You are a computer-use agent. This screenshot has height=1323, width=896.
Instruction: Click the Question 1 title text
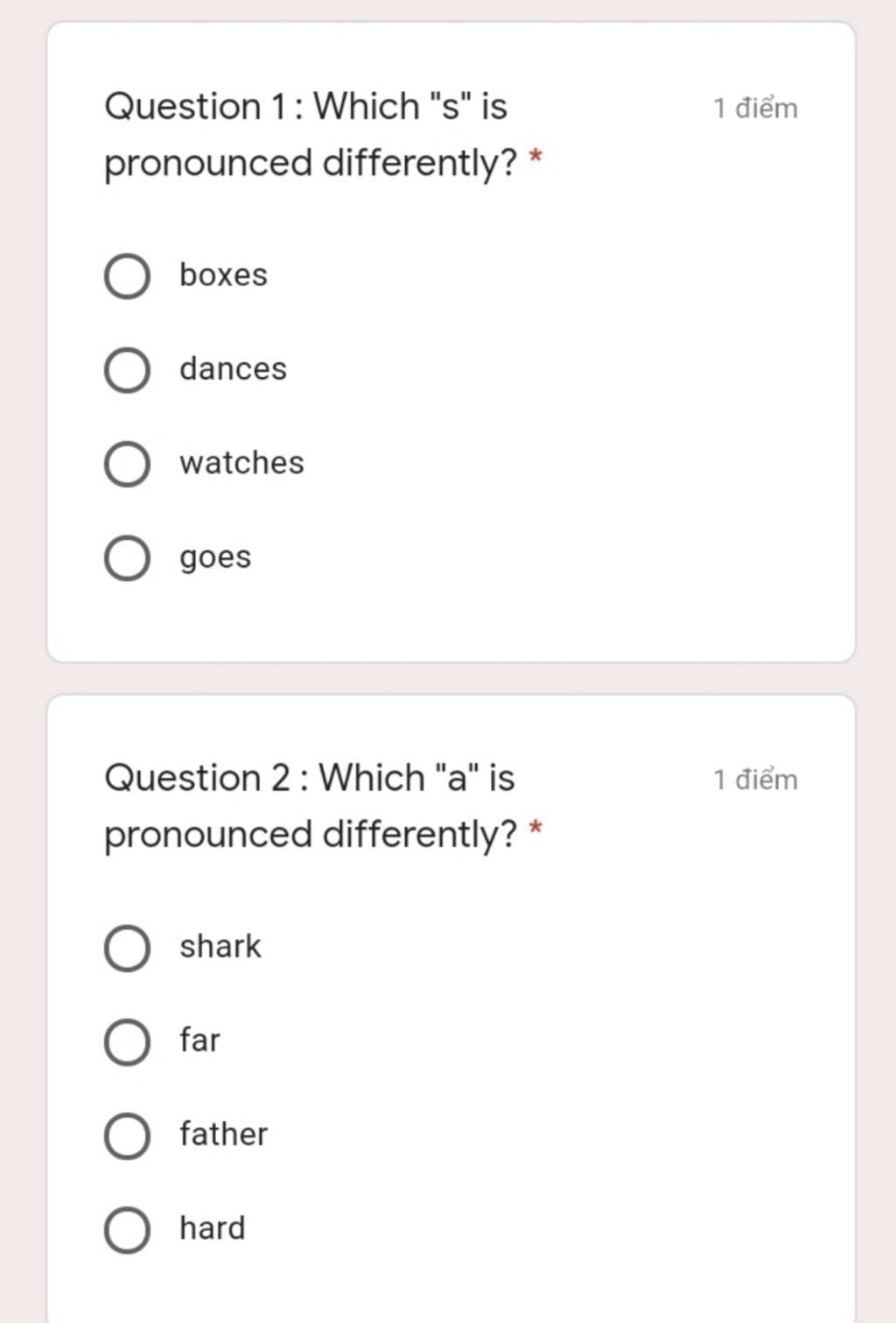click(323, 135)
